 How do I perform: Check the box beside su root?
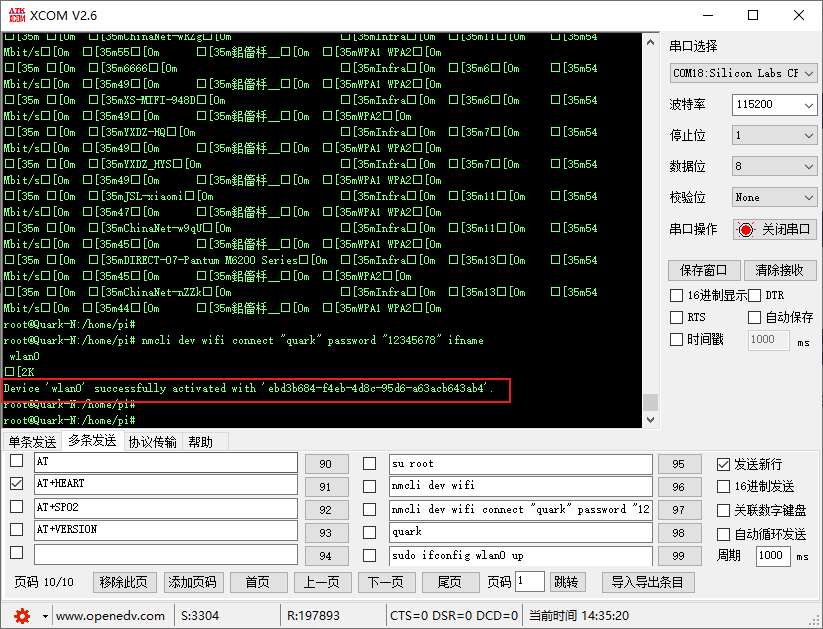point(370,464)
